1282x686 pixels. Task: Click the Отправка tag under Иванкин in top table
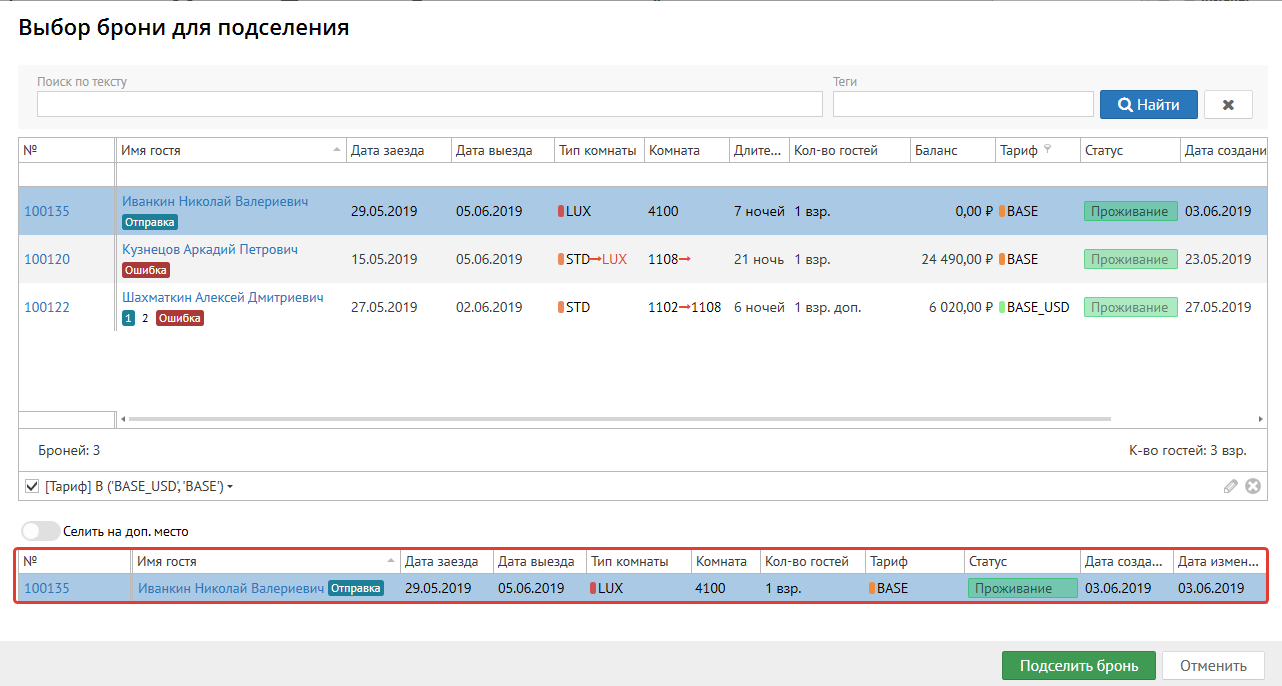150,222
